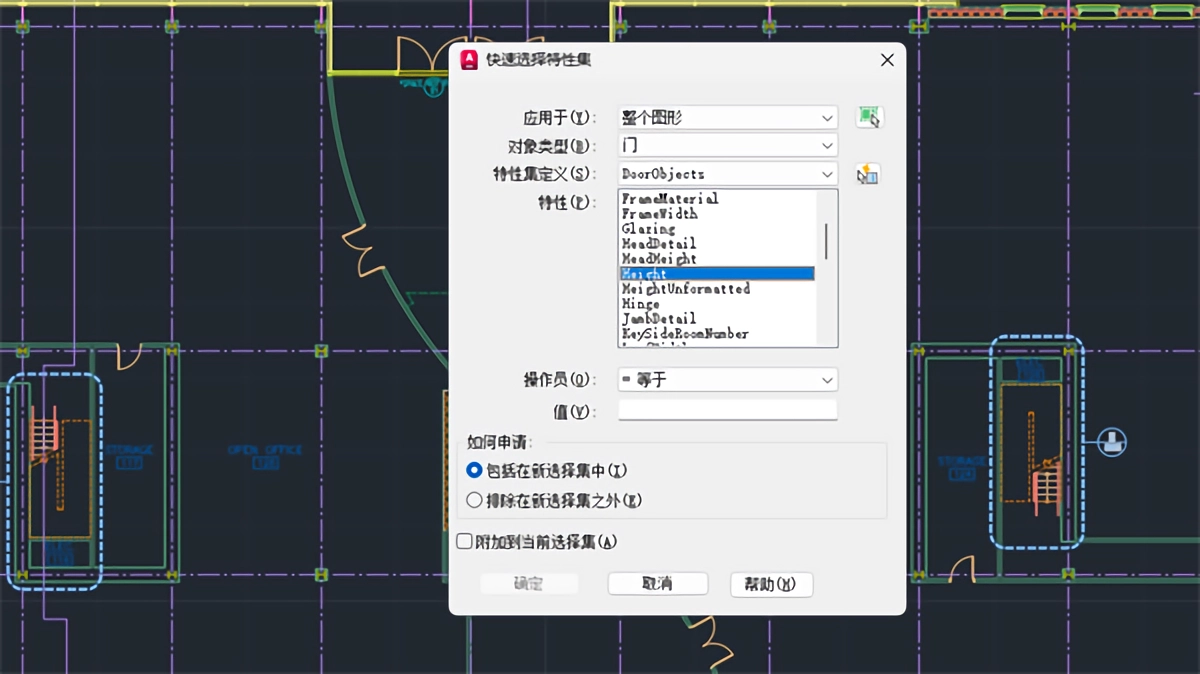Select the 包括在新选择集中 radio button
This screenshot has width=1200, height=674.
point(474,470)
